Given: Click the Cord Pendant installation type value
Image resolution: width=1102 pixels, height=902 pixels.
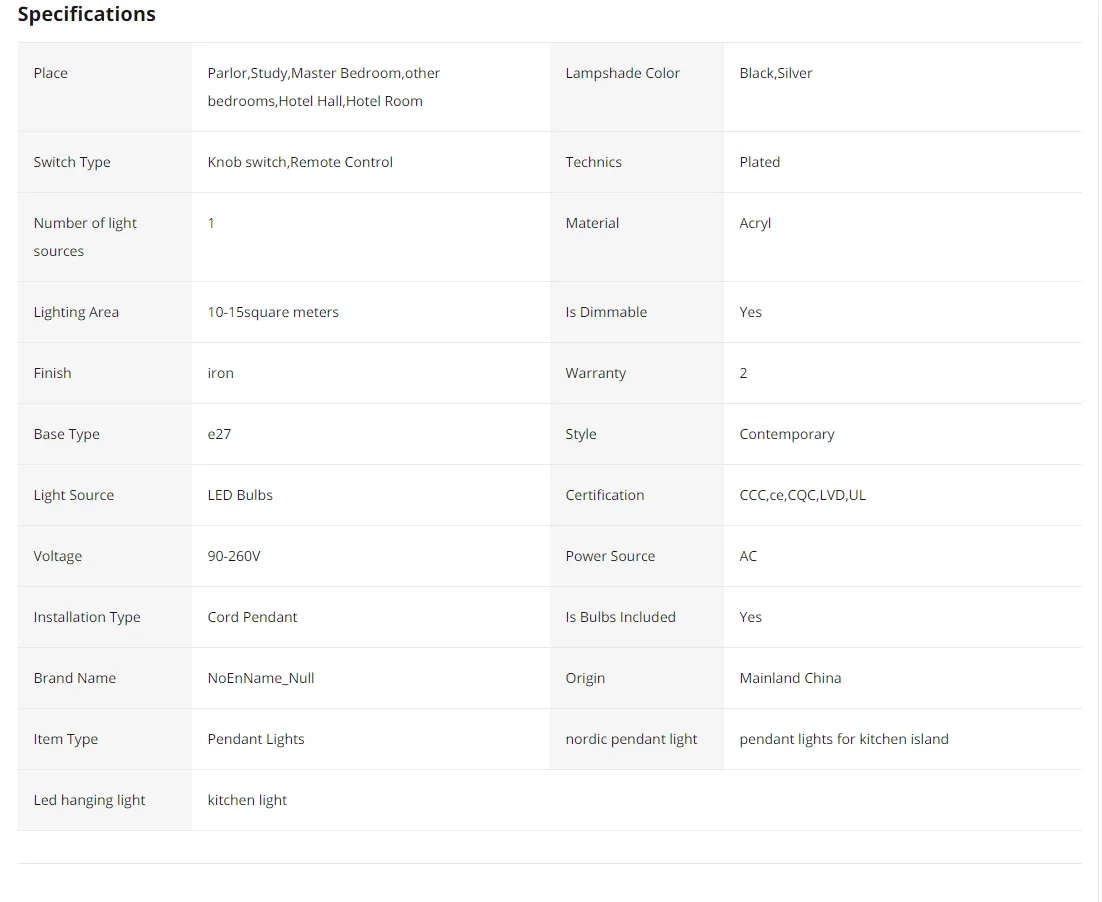Looking at the screenshot, I should [x=253, y=617].
